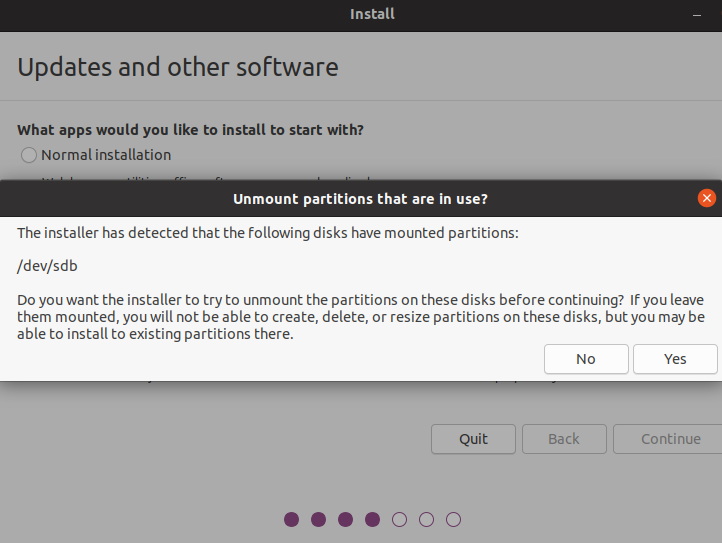The height and width of the screenshot is (543, 722).
Task: Click the first filled progress dot
Action: (292, 519)
